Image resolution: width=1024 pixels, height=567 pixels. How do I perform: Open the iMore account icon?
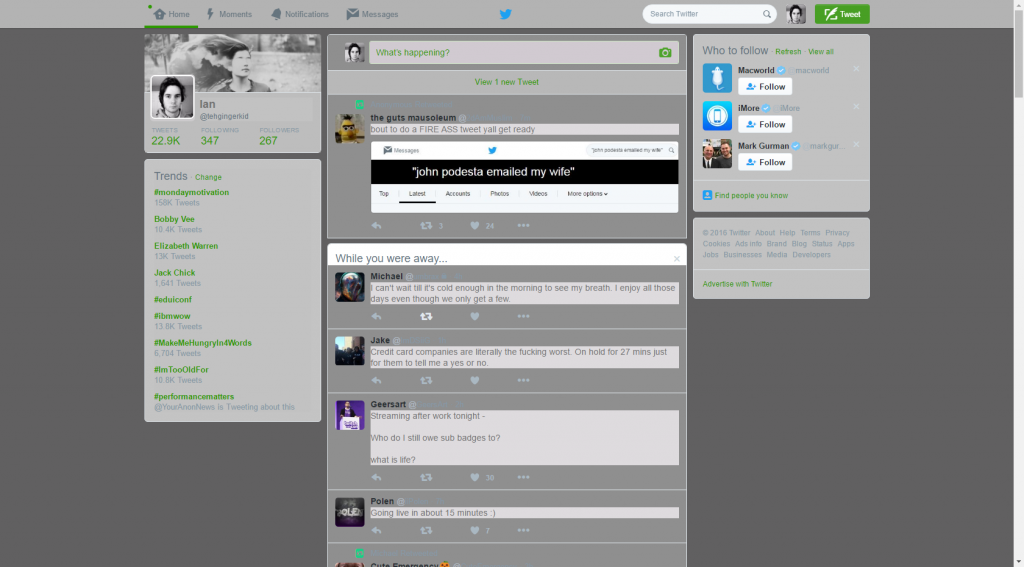717,116
